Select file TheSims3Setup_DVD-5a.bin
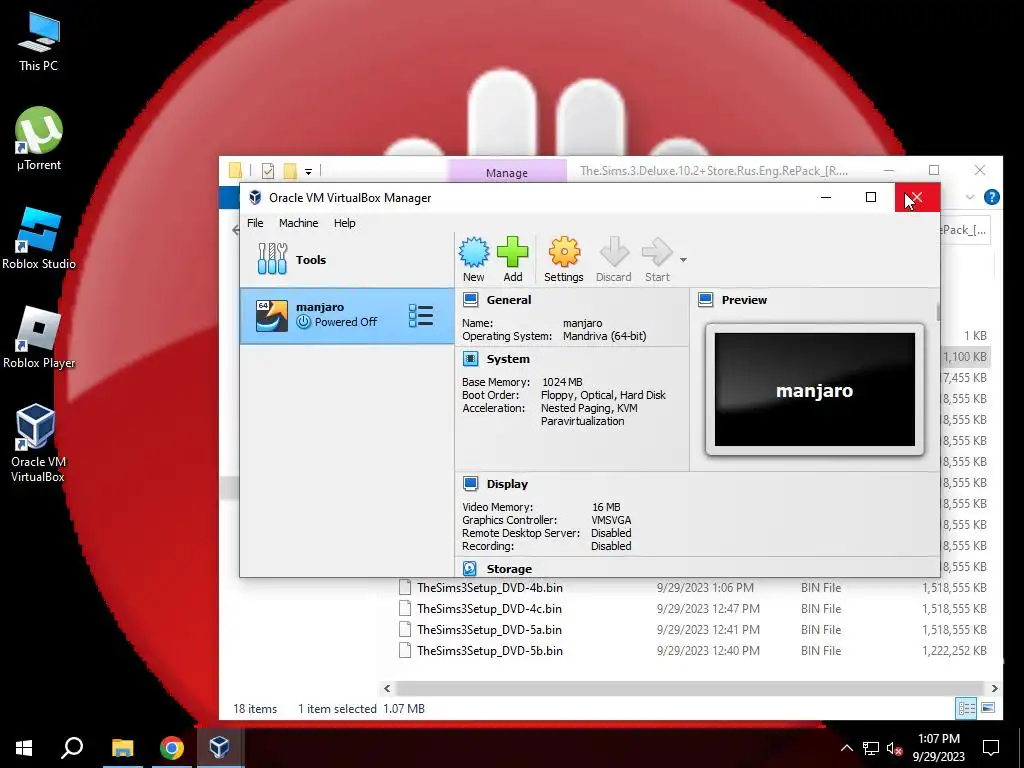 coord(489,629)
